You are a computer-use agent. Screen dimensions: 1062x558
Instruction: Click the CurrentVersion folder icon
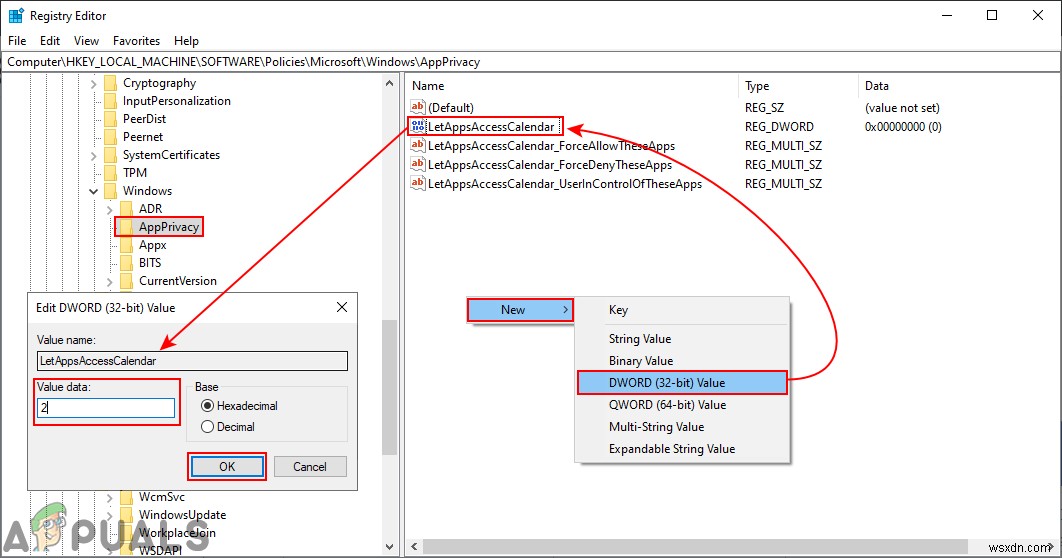click(x=127, y=281)
